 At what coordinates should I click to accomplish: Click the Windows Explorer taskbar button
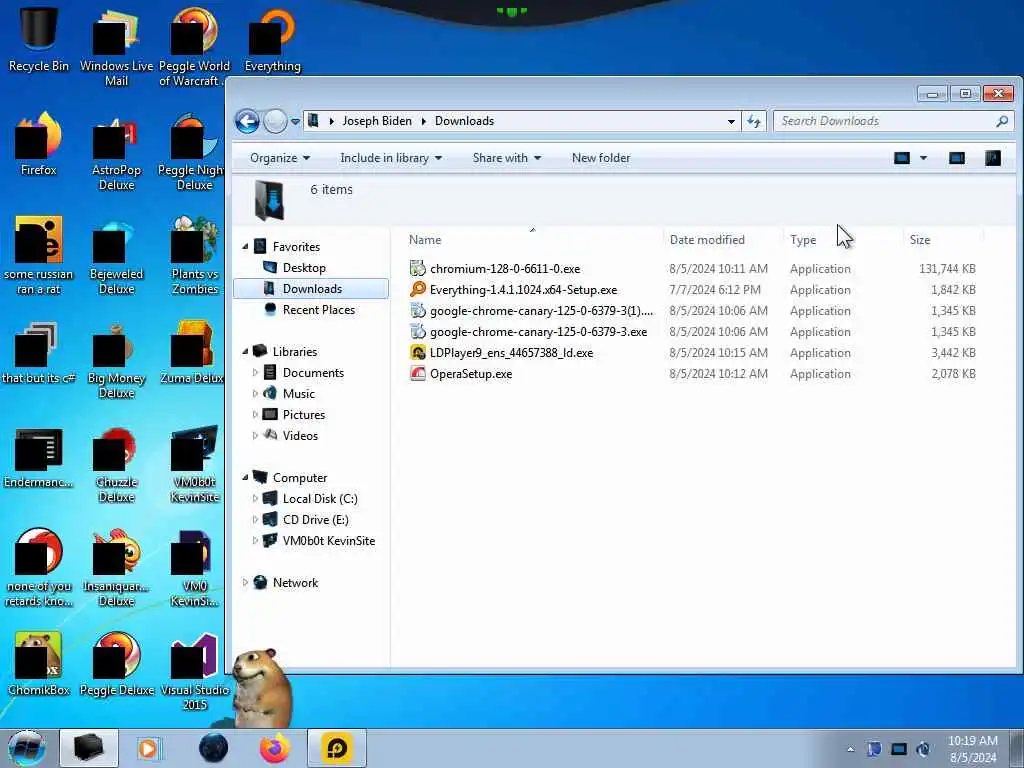point(89,748)
